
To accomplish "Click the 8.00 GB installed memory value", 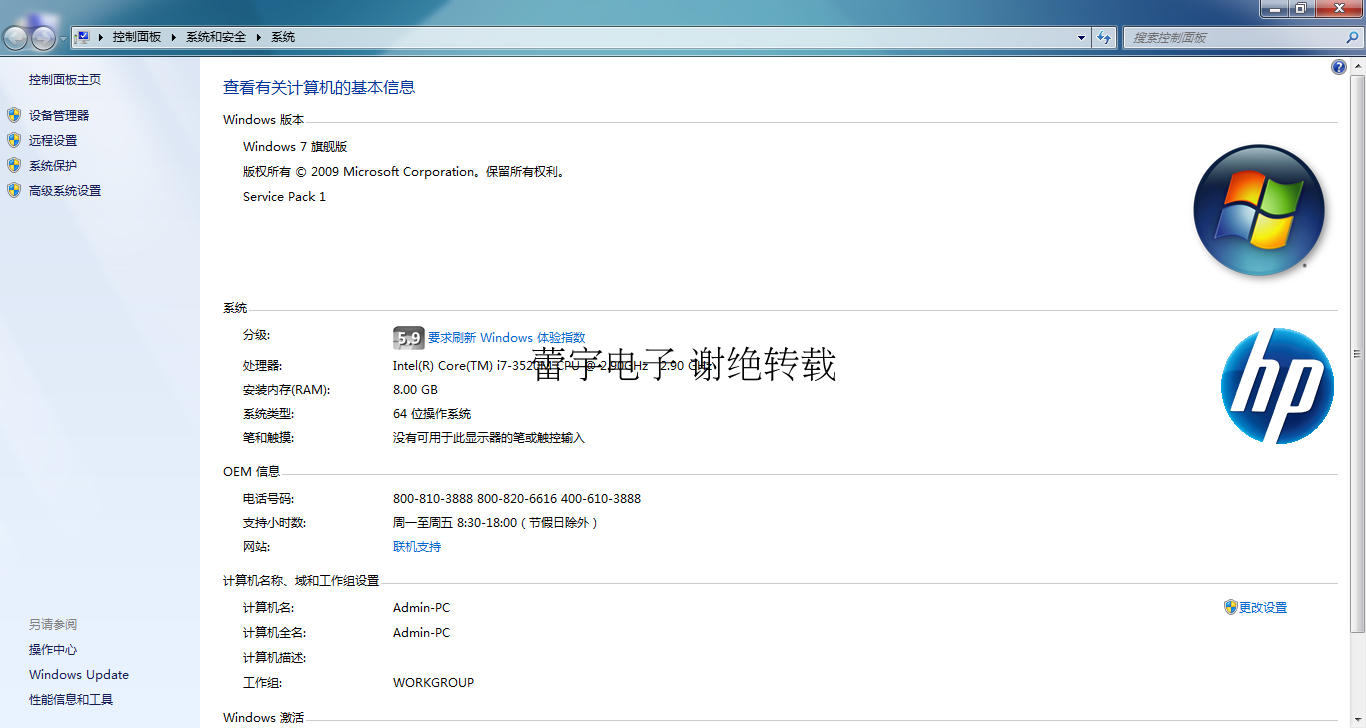I will tap(415, 390).
